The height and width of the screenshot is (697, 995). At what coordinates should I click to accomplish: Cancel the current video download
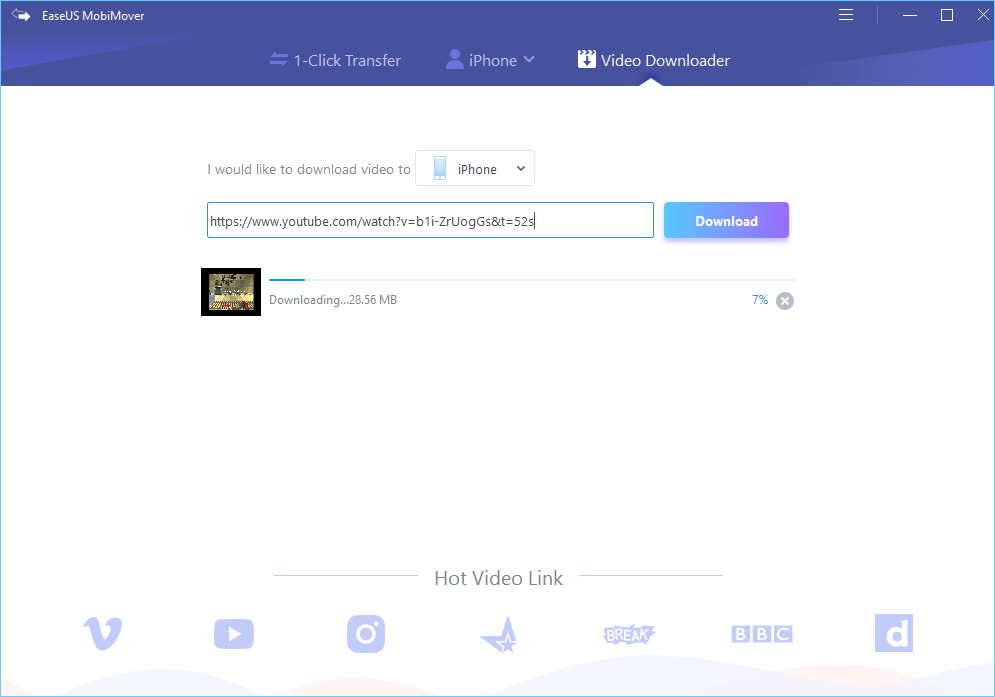pyautogui.click(x=784, y=300)
